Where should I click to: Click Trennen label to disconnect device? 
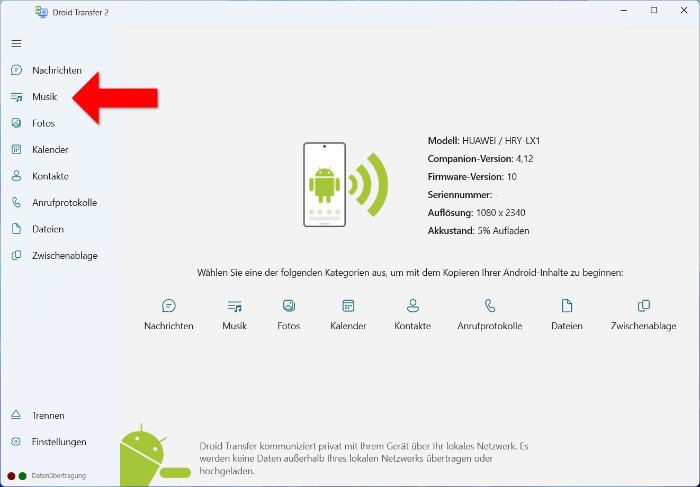click(x=48, y=416)
